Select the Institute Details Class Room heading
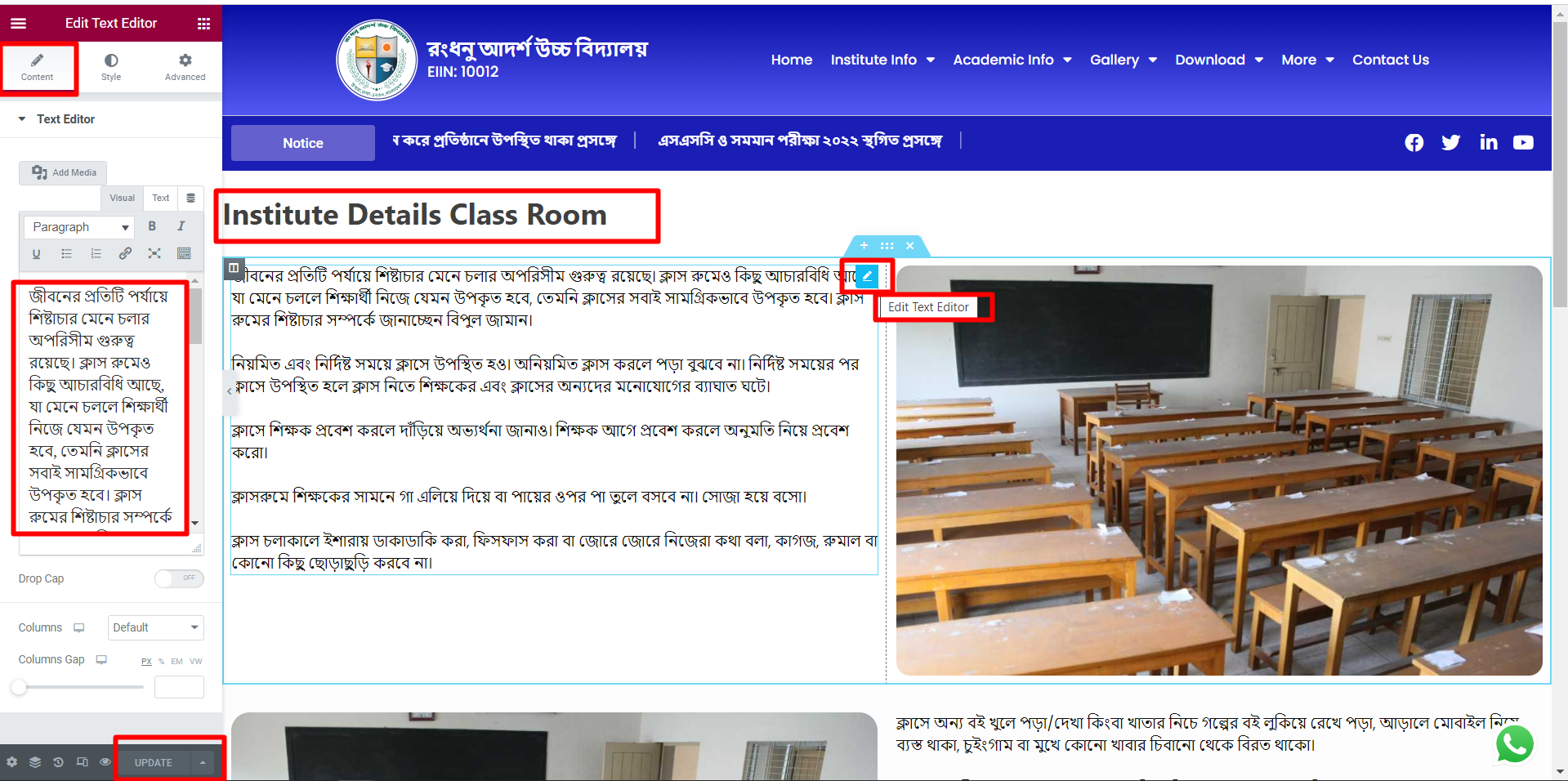 415,215
